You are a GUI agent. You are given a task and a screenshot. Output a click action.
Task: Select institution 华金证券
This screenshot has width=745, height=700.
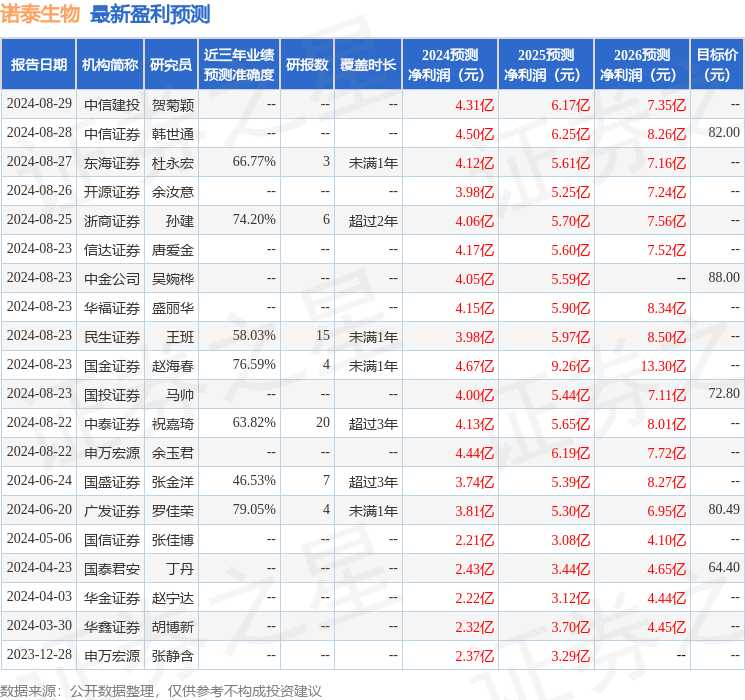point(112,598)
